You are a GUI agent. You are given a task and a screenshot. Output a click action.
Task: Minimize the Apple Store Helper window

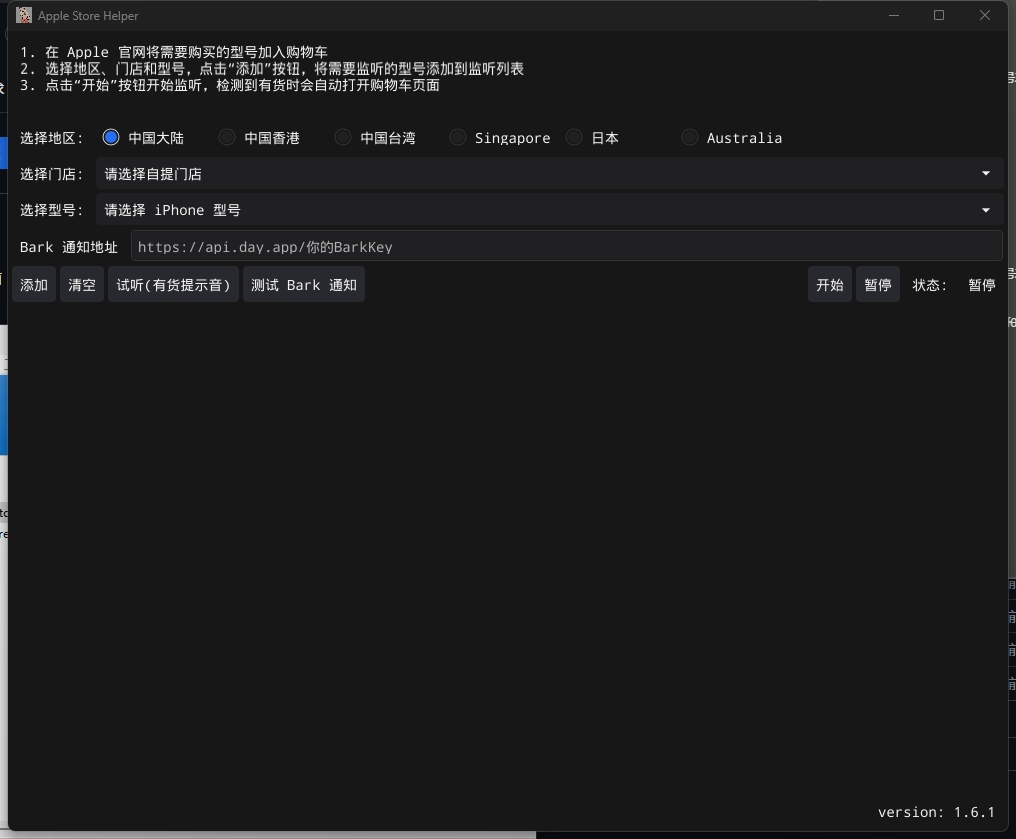pyautogui.click(x=893, y=15)
